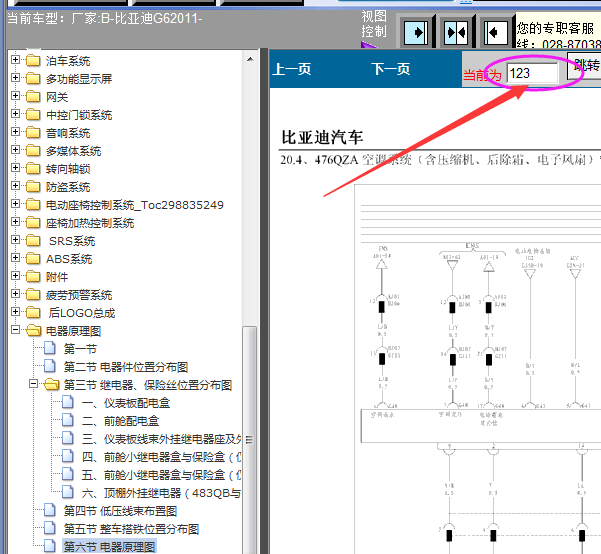Screen dimensions: 601x554
Task: Select the 后LOGO总成 folder icon
Action: tap(33, 312)
